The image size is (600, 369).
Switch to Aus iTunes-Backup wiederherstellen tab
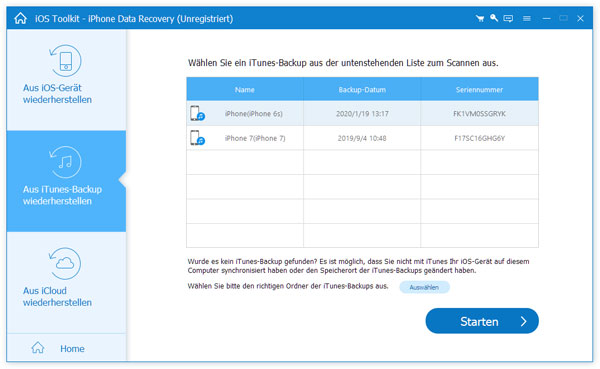point(66,181)
